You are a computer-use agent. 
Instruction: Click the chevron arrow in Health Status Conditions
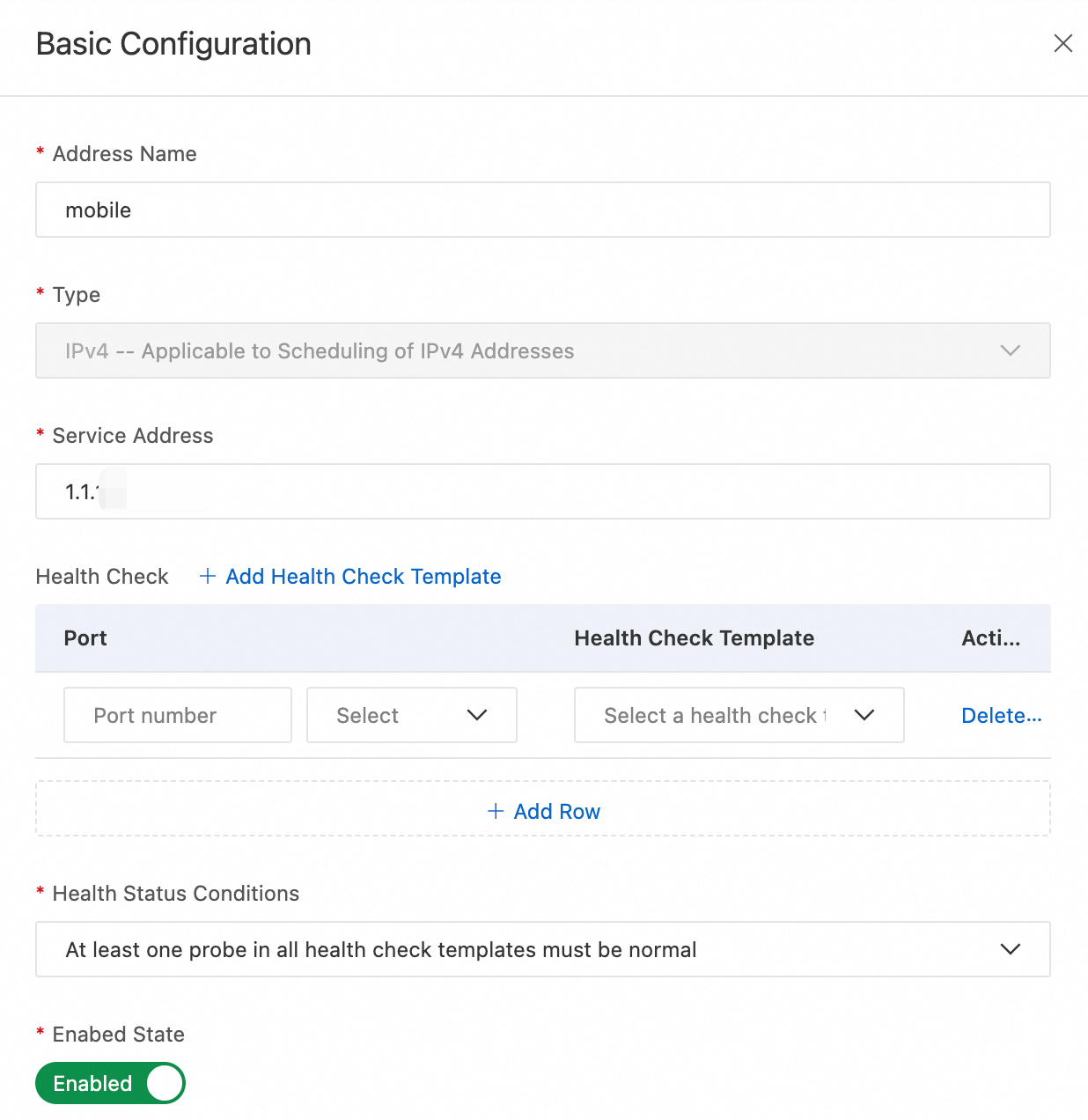tap(1010, 949)
